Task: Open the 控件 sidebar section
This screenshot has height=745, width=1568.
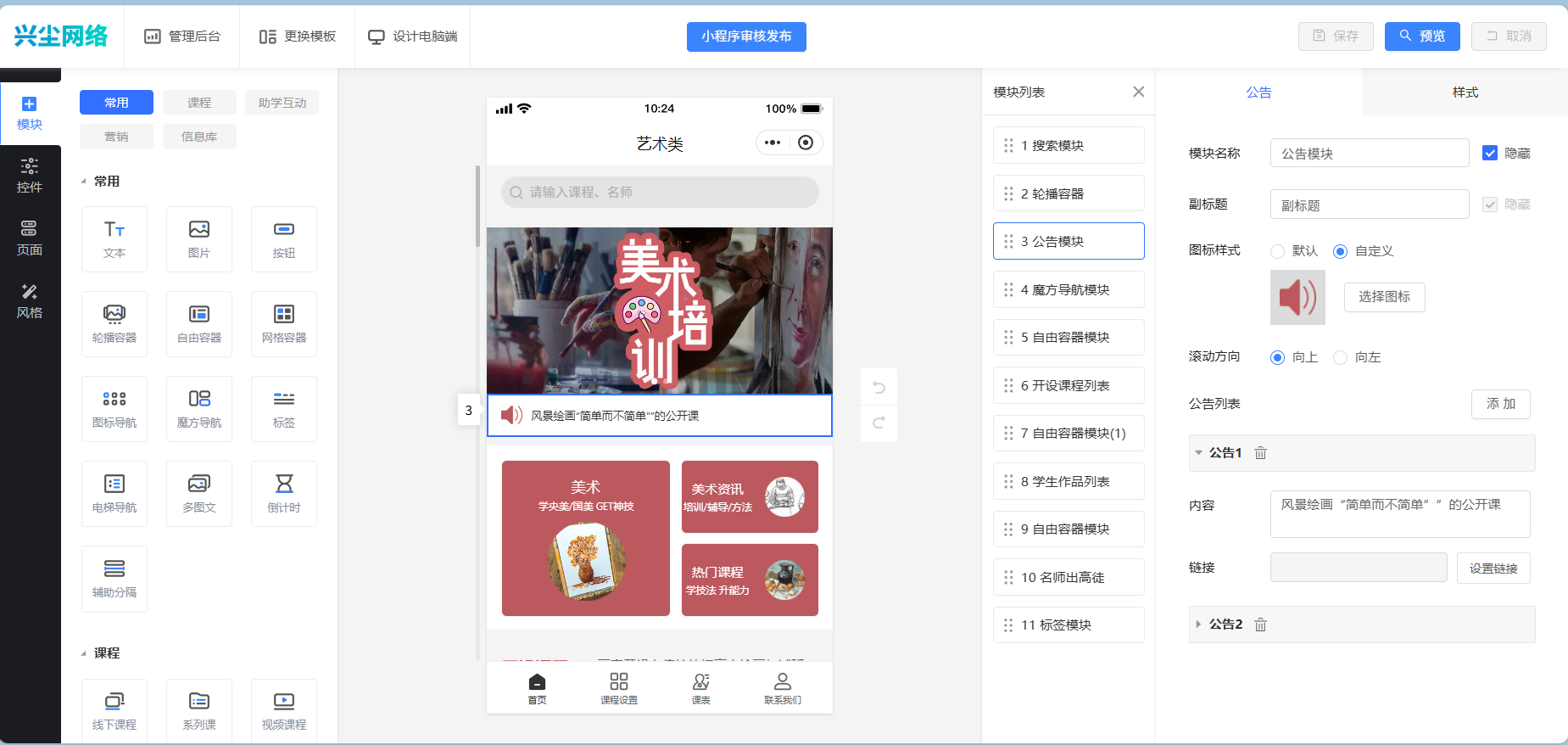Action: [x=30, y=176]
